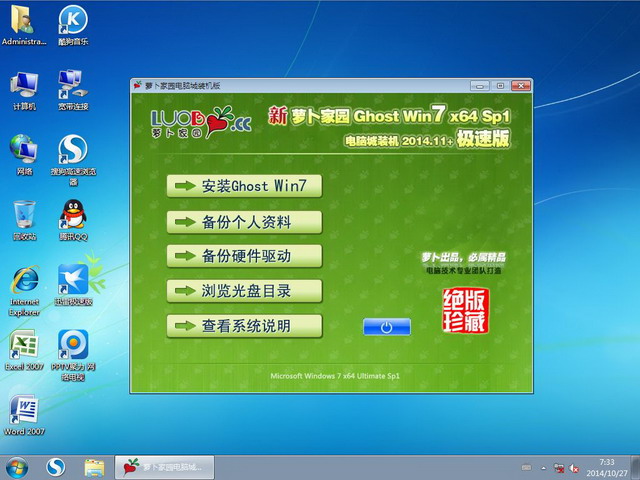Select the Recycle Bin desktop icon
The height and width of the screenshot is (480, 640).
[24, 220]
